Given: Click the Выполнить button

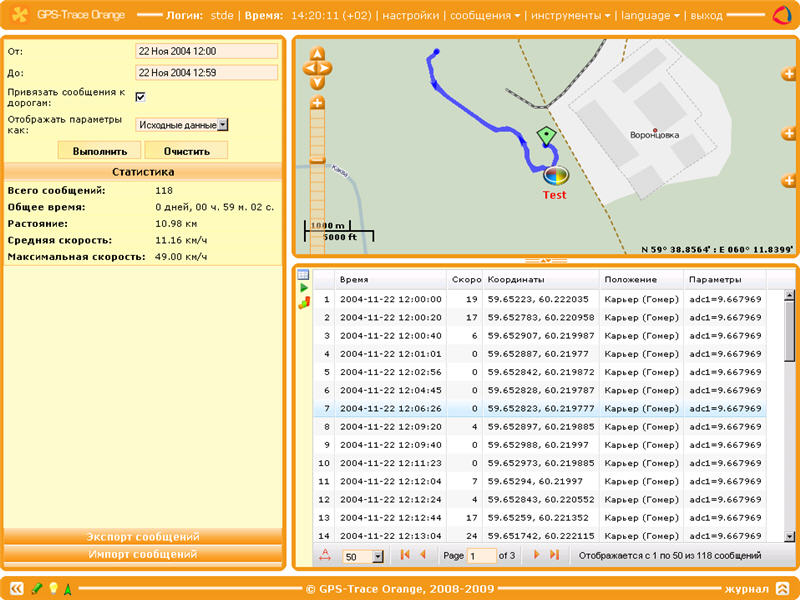Looking at the screenshot, I should pos(99,151).
